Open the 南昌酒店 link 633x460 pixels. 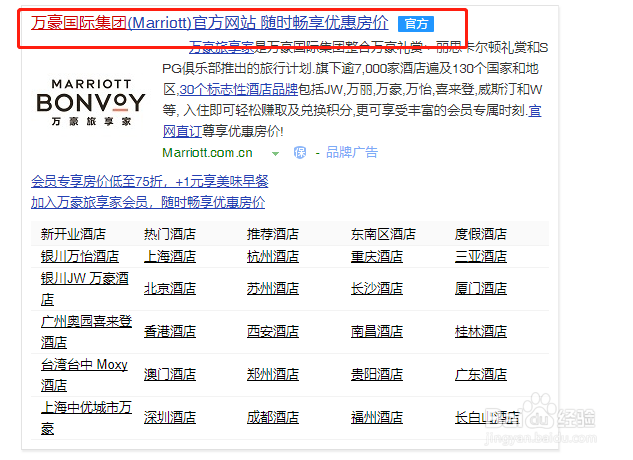click(377, 332)
